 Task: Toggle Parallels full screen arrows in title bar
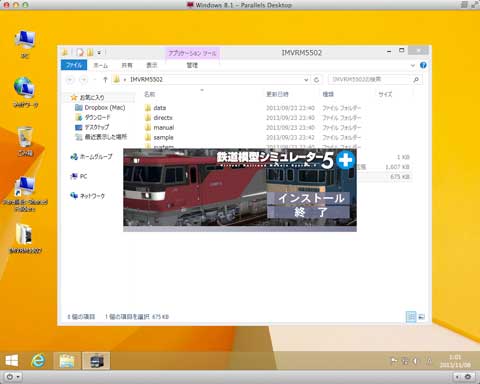point(474,5)
